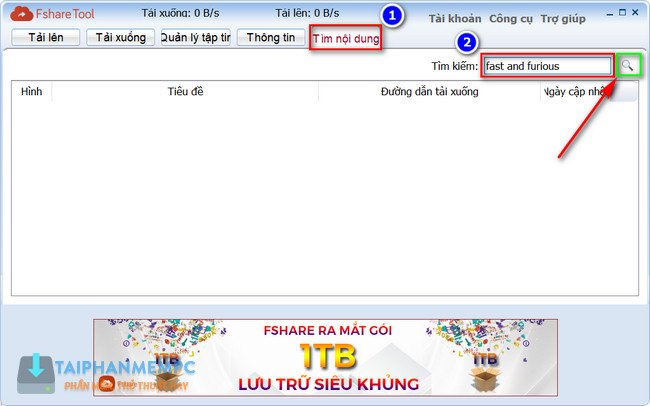Switch to the Tìm nội dung tab
Image resolution: width=650 pixels, height=406 pixels.
coord(345,40)
